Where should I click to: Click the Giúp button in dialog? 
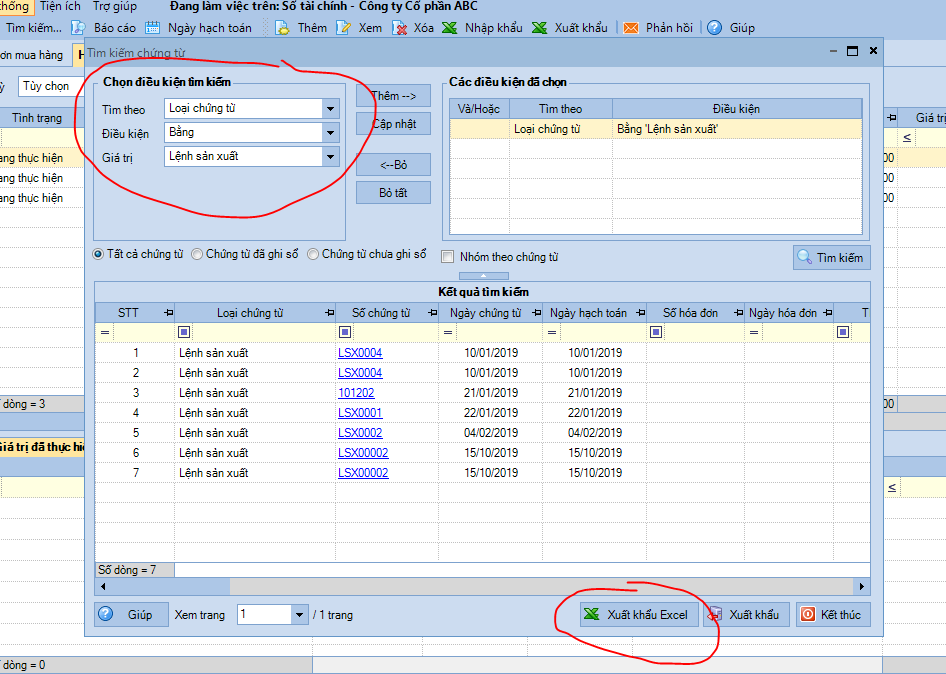coord(132,615)
